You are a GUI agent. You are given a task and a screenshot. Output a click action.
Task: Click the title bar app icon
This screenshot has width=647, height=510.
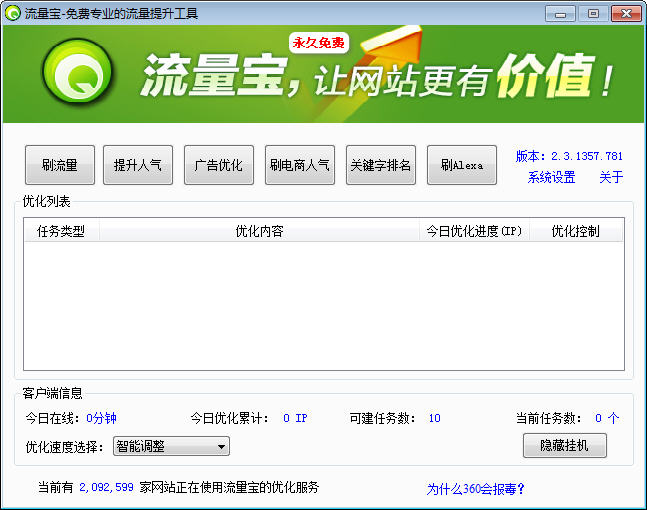12,13
